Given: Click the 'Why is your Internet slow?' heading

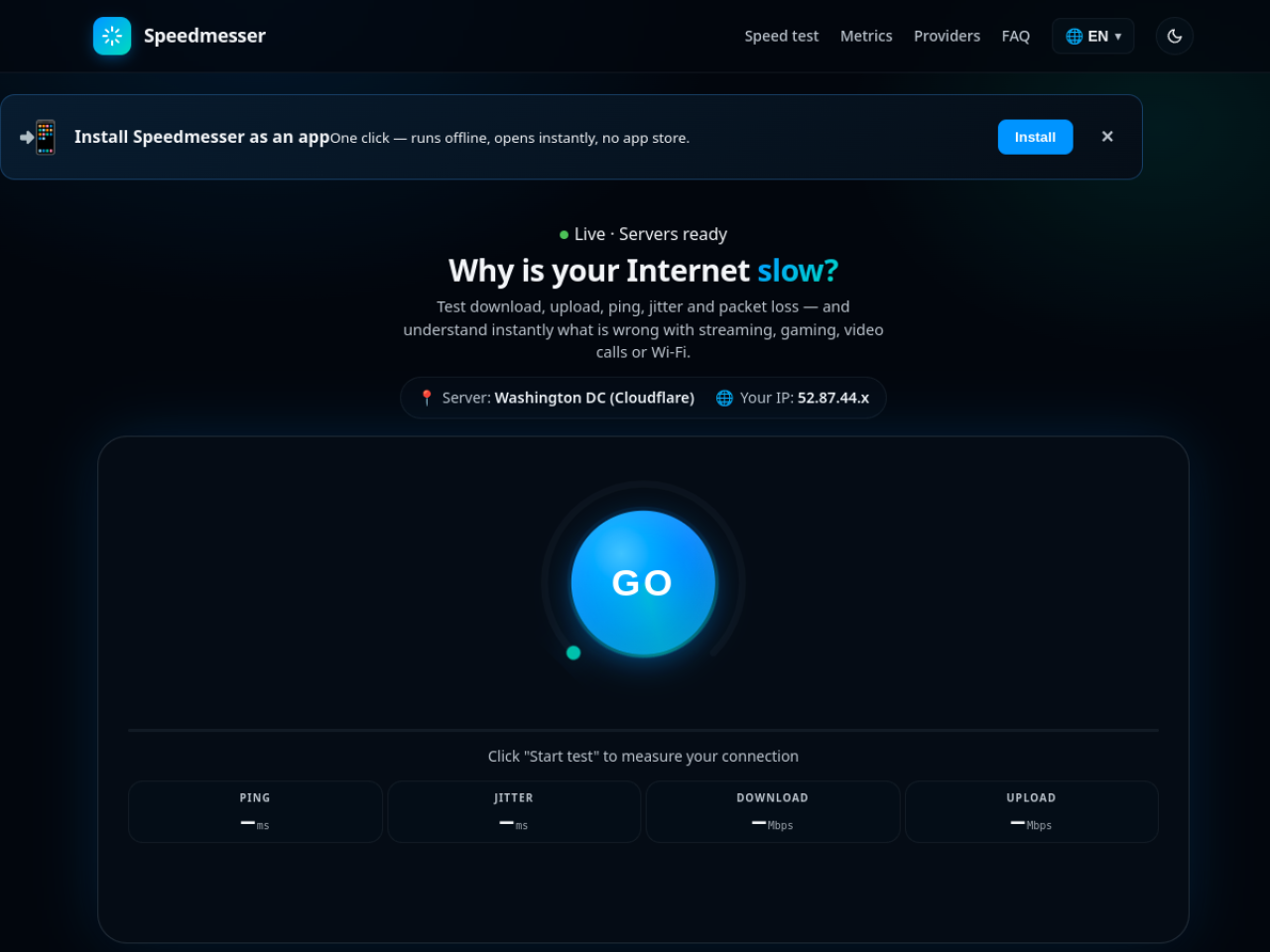Looking at the screenshot, I should pyautogui.click(x=643, y=271).
